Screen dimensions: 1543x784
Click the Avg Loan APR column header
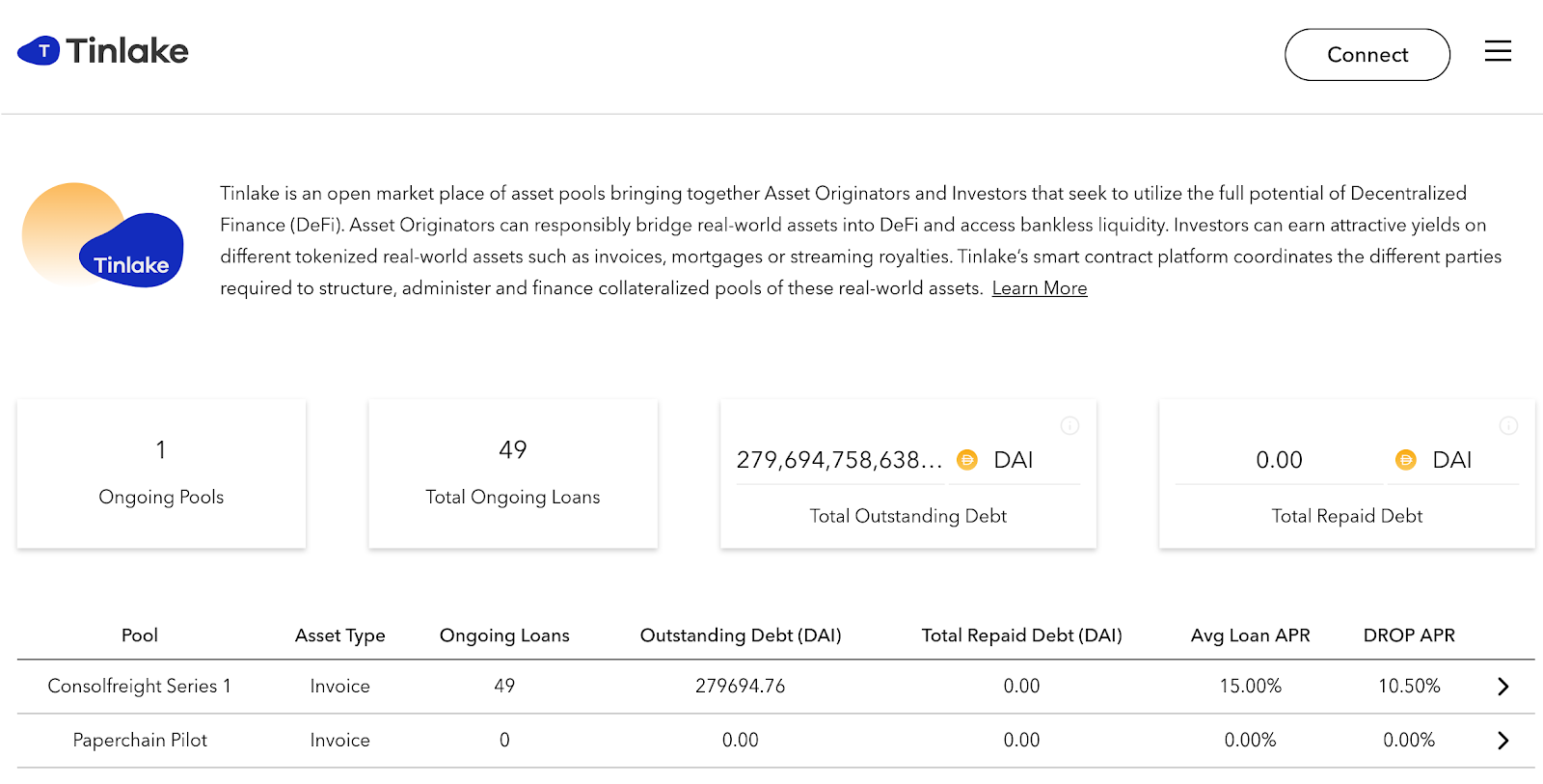[x=1250, y=635]
